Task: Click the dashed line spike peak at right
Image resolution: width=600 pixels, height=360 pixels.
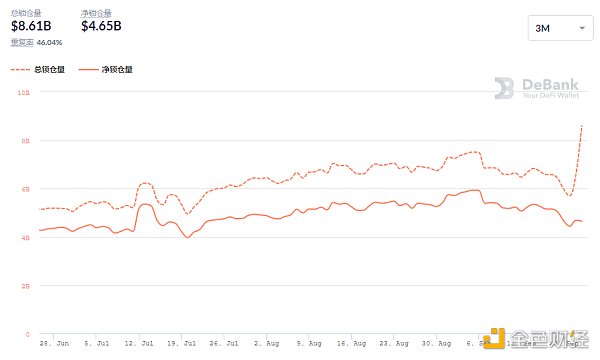Action: tap(582, 125)
